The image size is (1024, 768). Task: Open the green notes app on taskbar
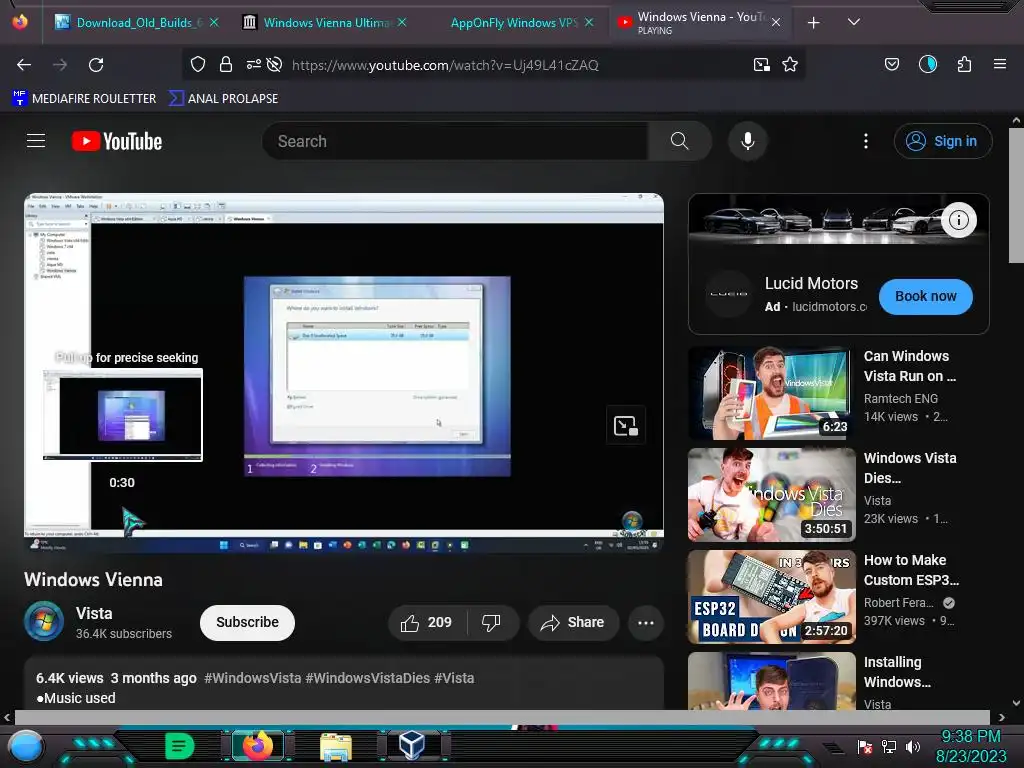[179, 746]
